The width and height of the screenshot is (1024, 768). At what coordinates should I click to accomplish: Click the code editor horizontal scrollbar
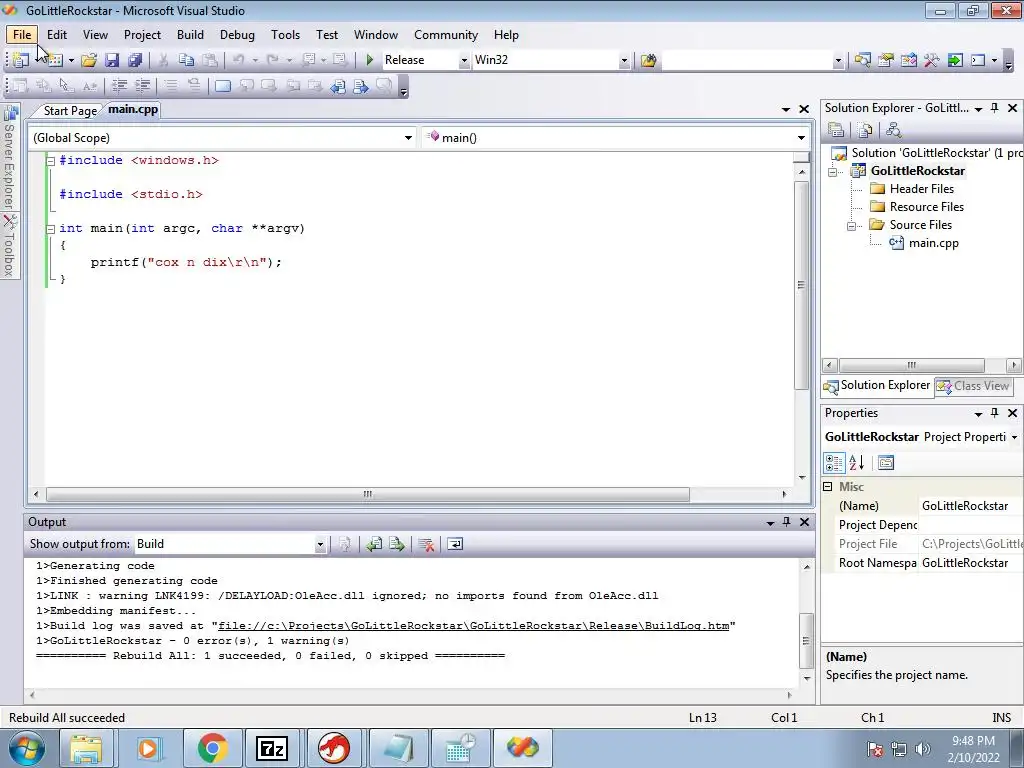[x=368, y=494]
